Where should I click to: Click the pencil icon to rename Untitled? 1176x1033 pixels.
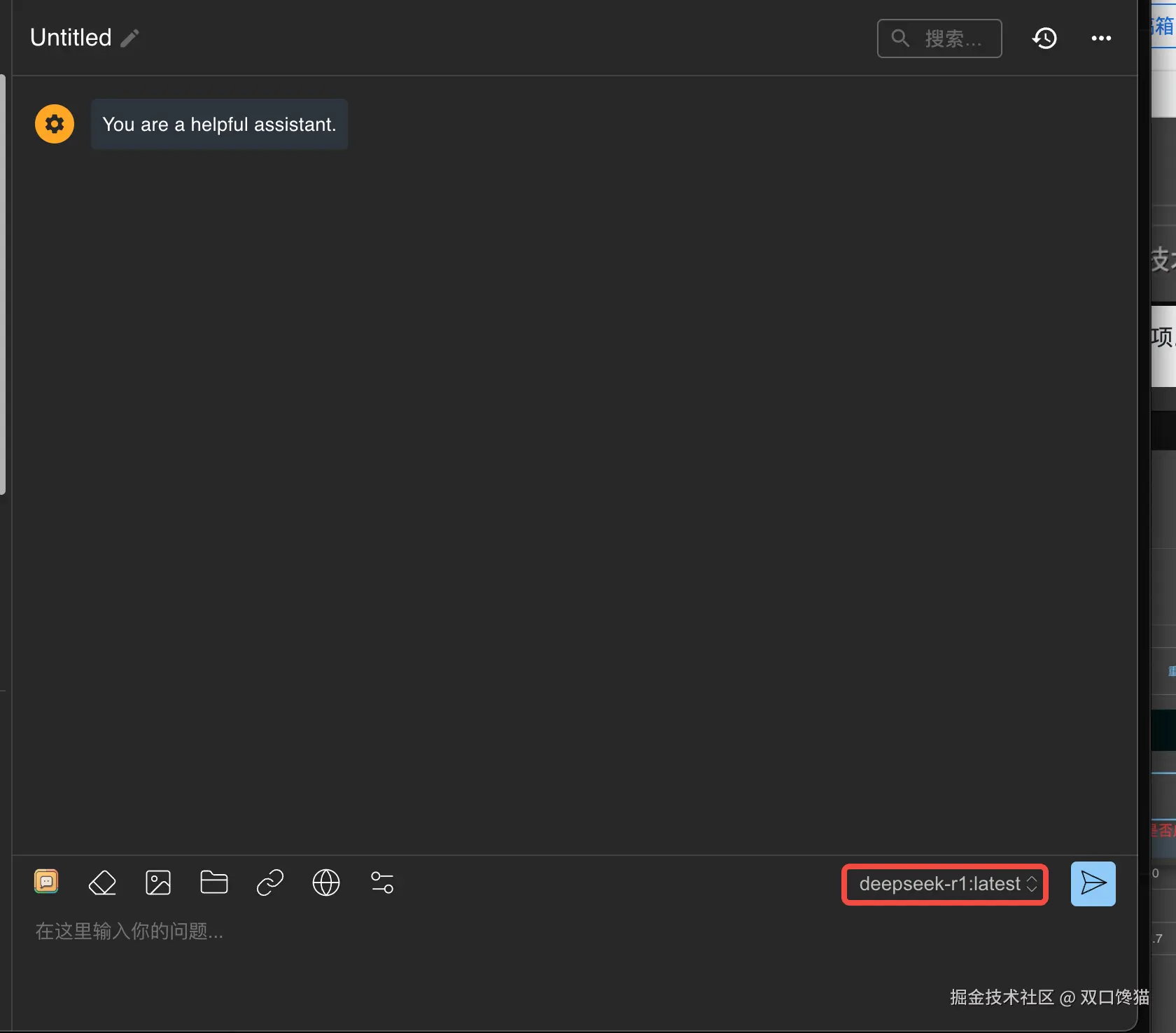pyautogui.click(x=129, y=38)
